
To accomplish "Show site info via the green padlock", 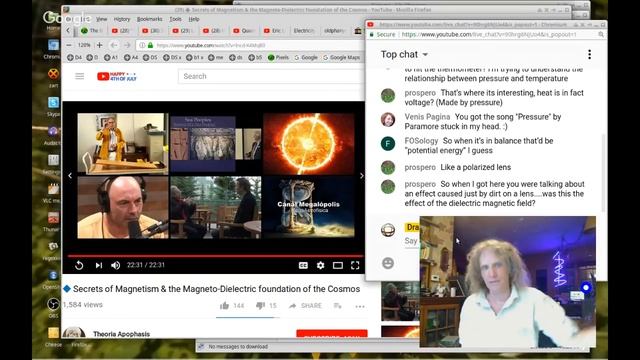I will (x=151, y=45).
